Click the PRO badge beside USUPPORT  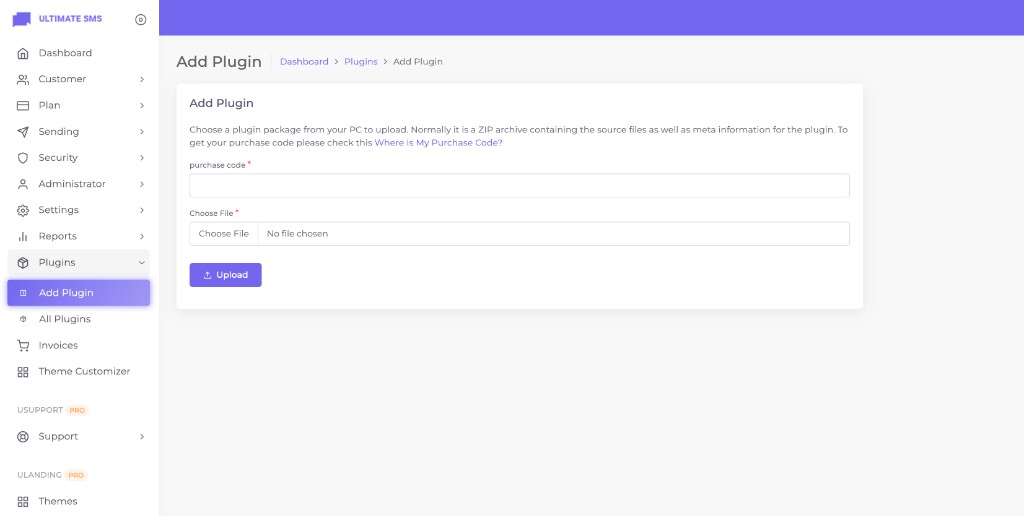77,410
